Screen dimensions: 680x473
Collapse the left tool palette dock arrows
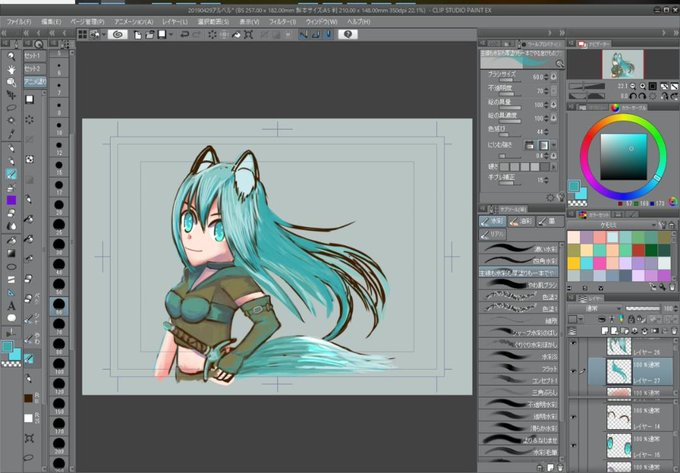4,33
